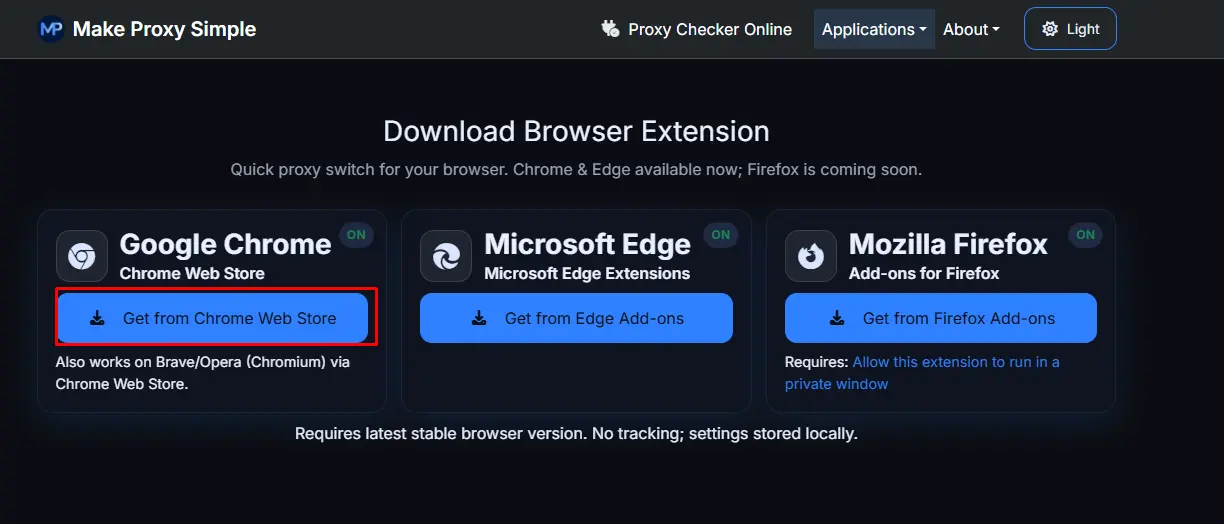Screen dimensions: 1224x524
Task: Click the Microsoft Edge browser icon
Action: coord(446,257)
